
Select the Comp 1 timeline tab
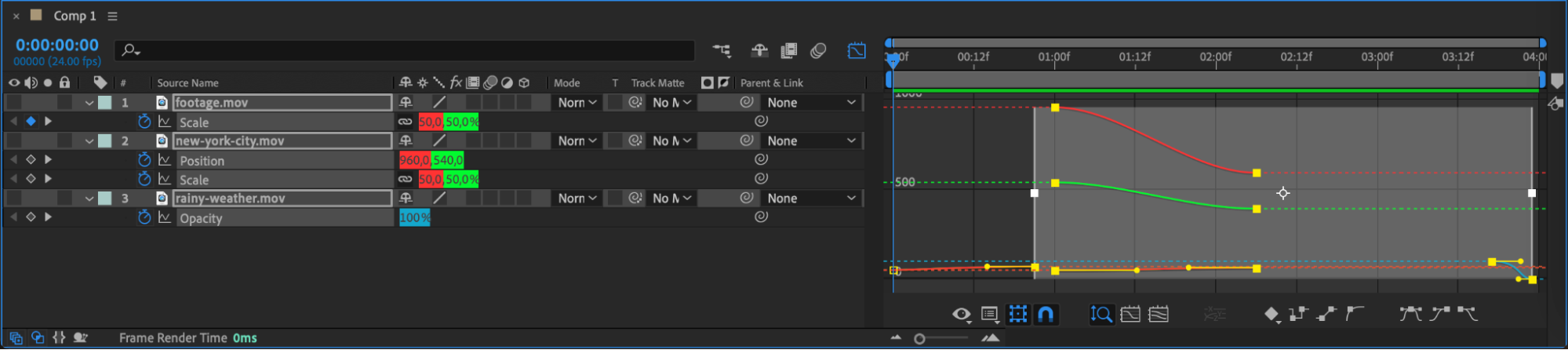[x=75, y=16]
